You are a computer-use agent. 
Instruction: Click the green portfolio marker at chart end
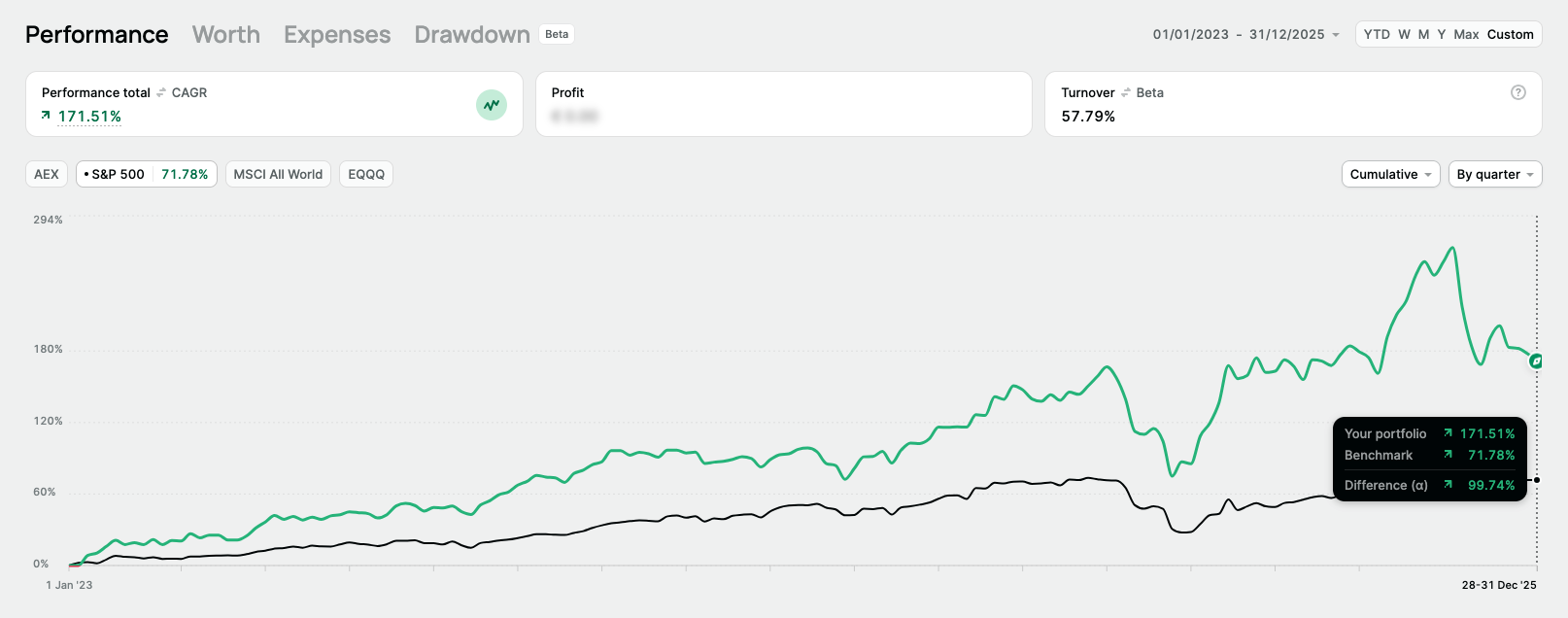tap(1536, 361)
